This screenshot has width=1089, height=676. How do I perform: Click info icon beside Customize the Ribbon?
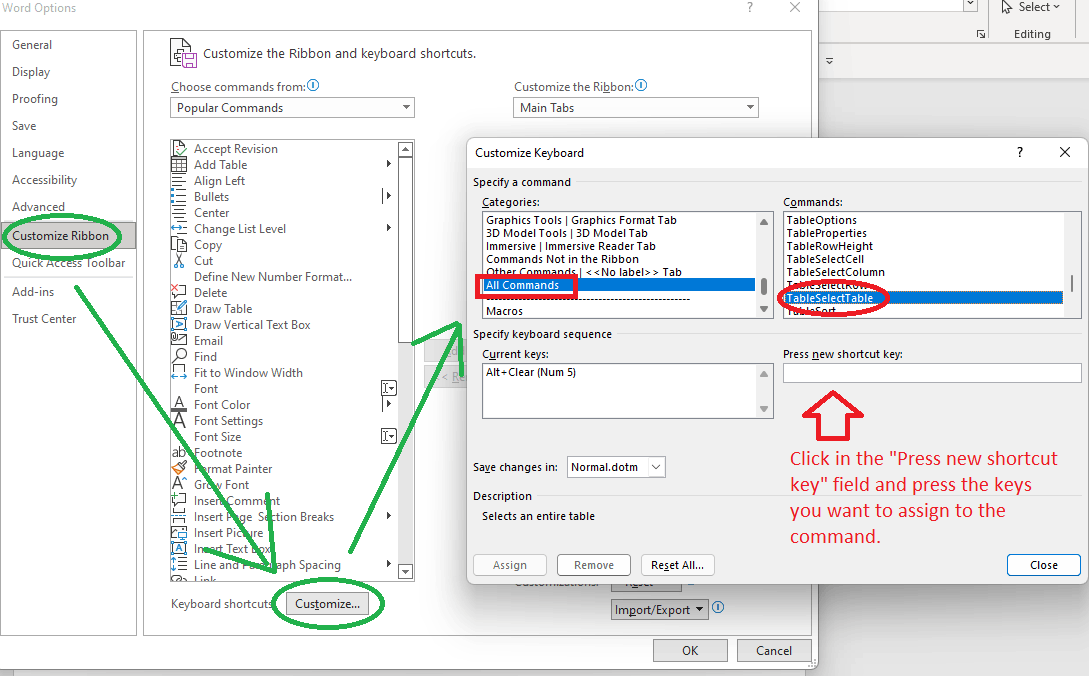pyautogui.click(x=641, y=85)
